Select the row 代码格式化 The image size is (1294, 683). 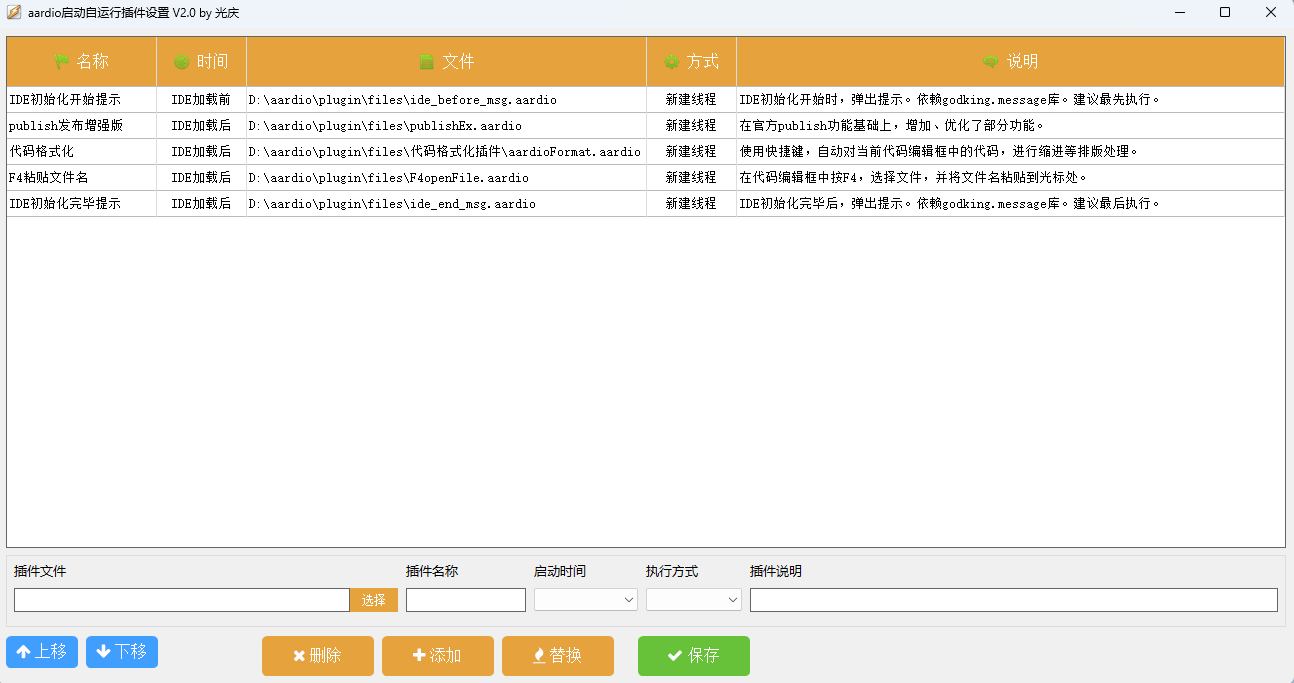[646, 152]
